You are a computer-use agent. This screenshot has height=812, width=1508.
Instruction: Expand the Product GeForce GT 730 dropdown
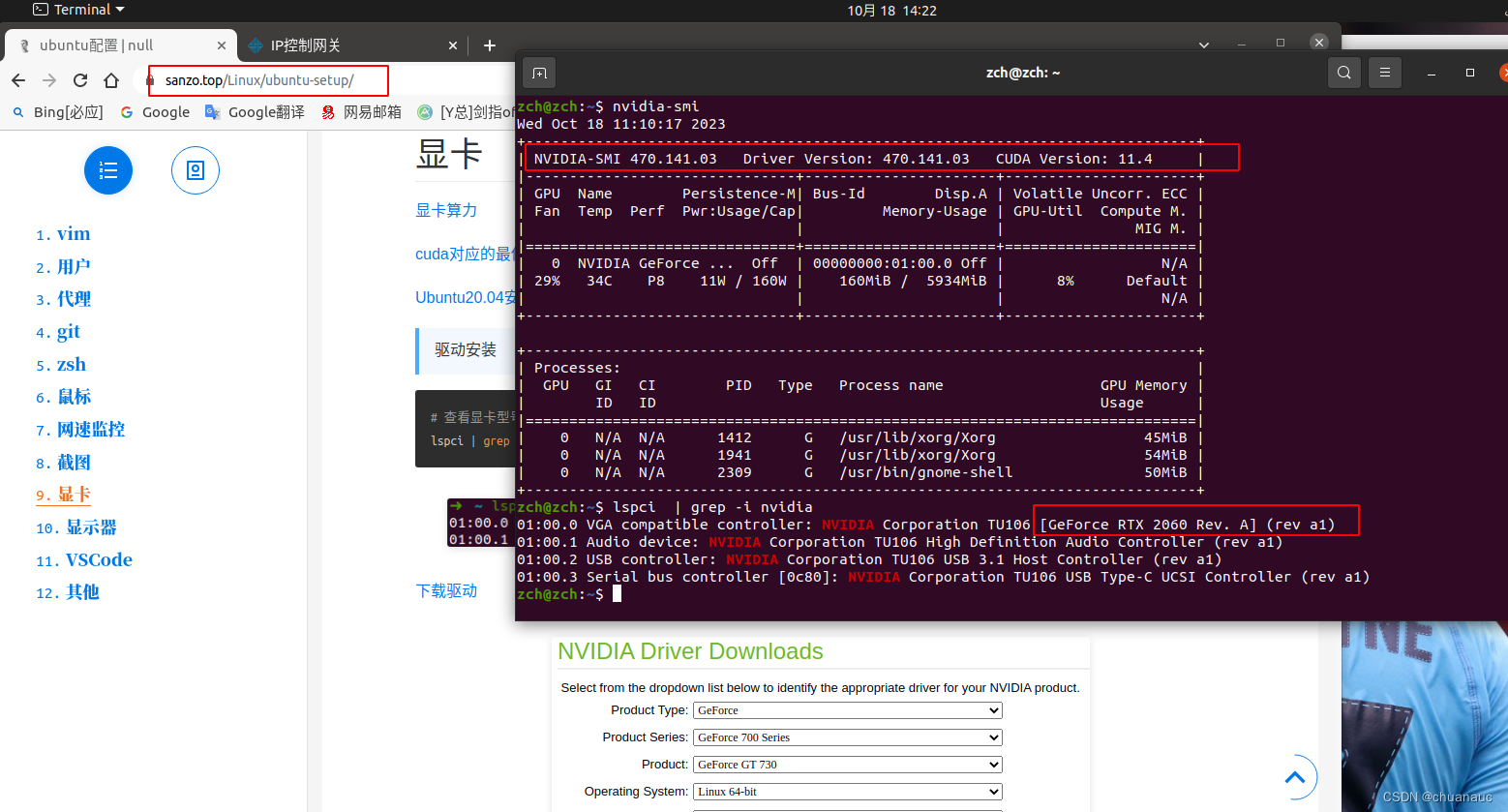click(848, 765)
